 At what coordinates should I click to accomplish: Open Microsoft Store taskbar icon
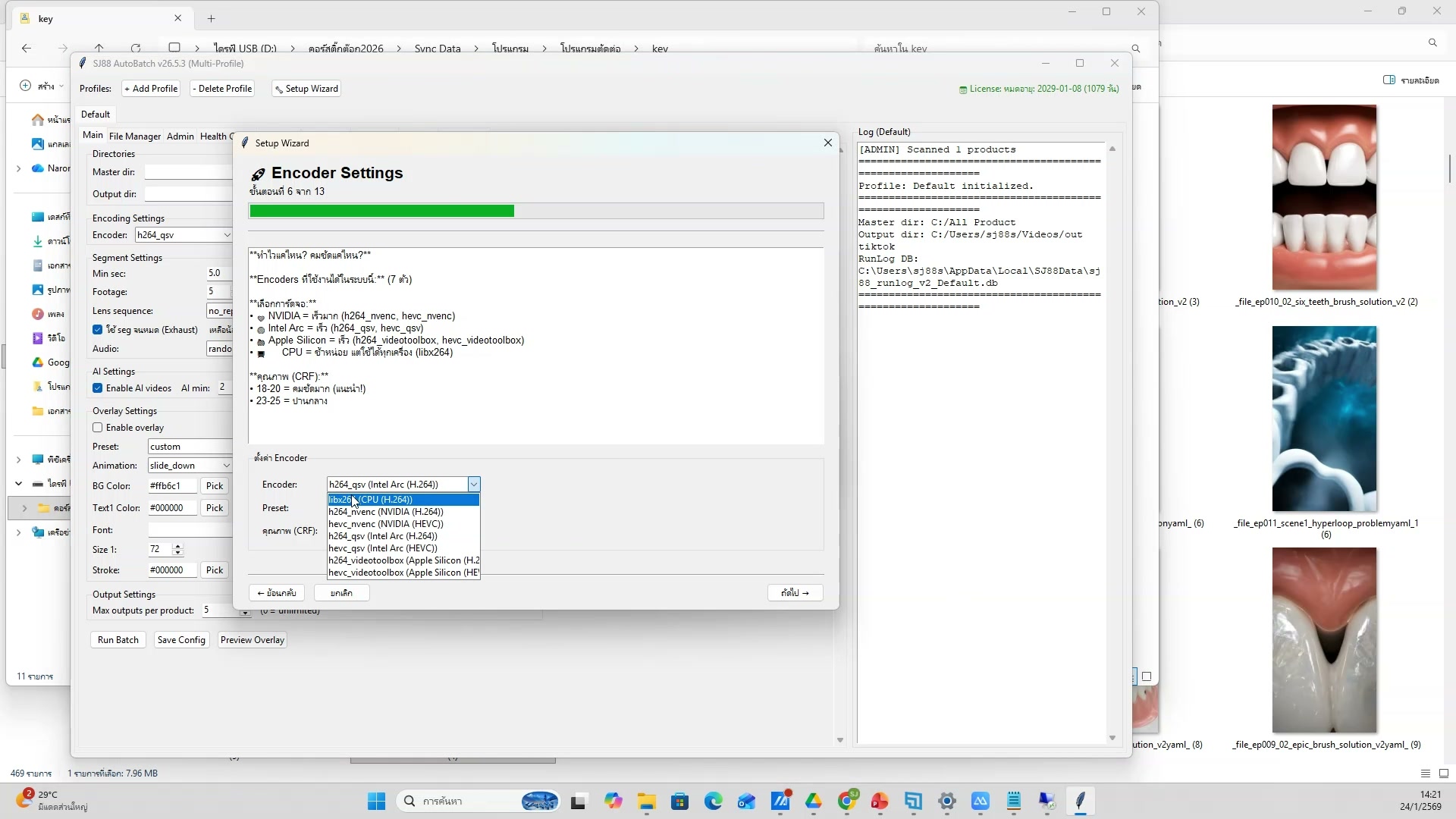pyautogui.click(x=679, y=801)
